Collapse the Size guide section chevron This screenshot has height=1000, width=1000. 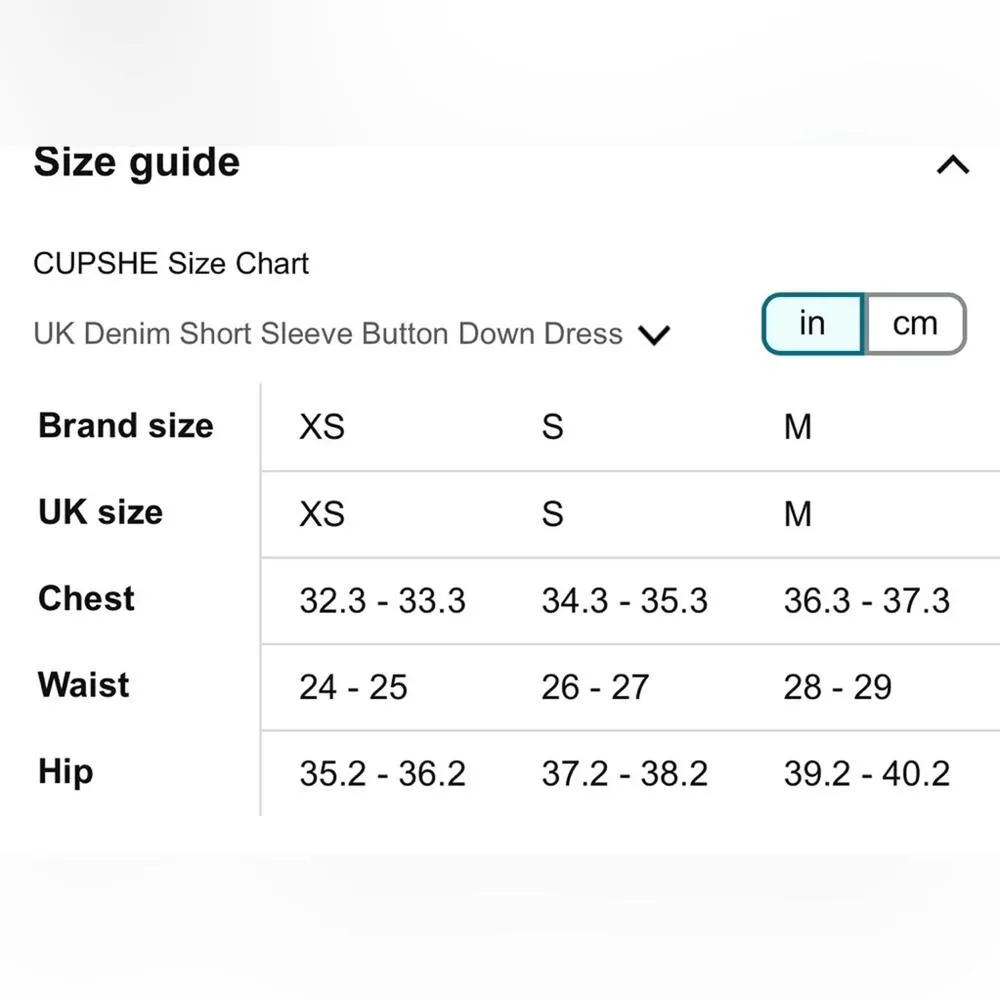[952, 165]
